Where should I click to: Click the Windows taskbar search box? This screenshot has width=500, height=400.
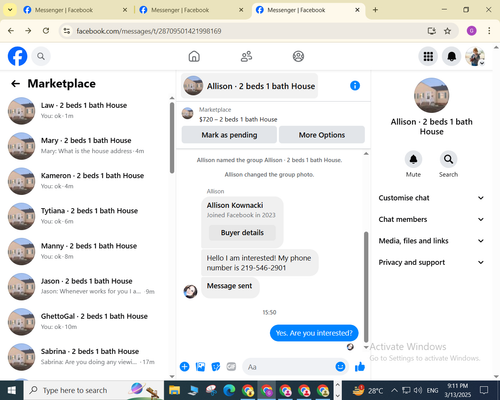(x=94, y=390)
